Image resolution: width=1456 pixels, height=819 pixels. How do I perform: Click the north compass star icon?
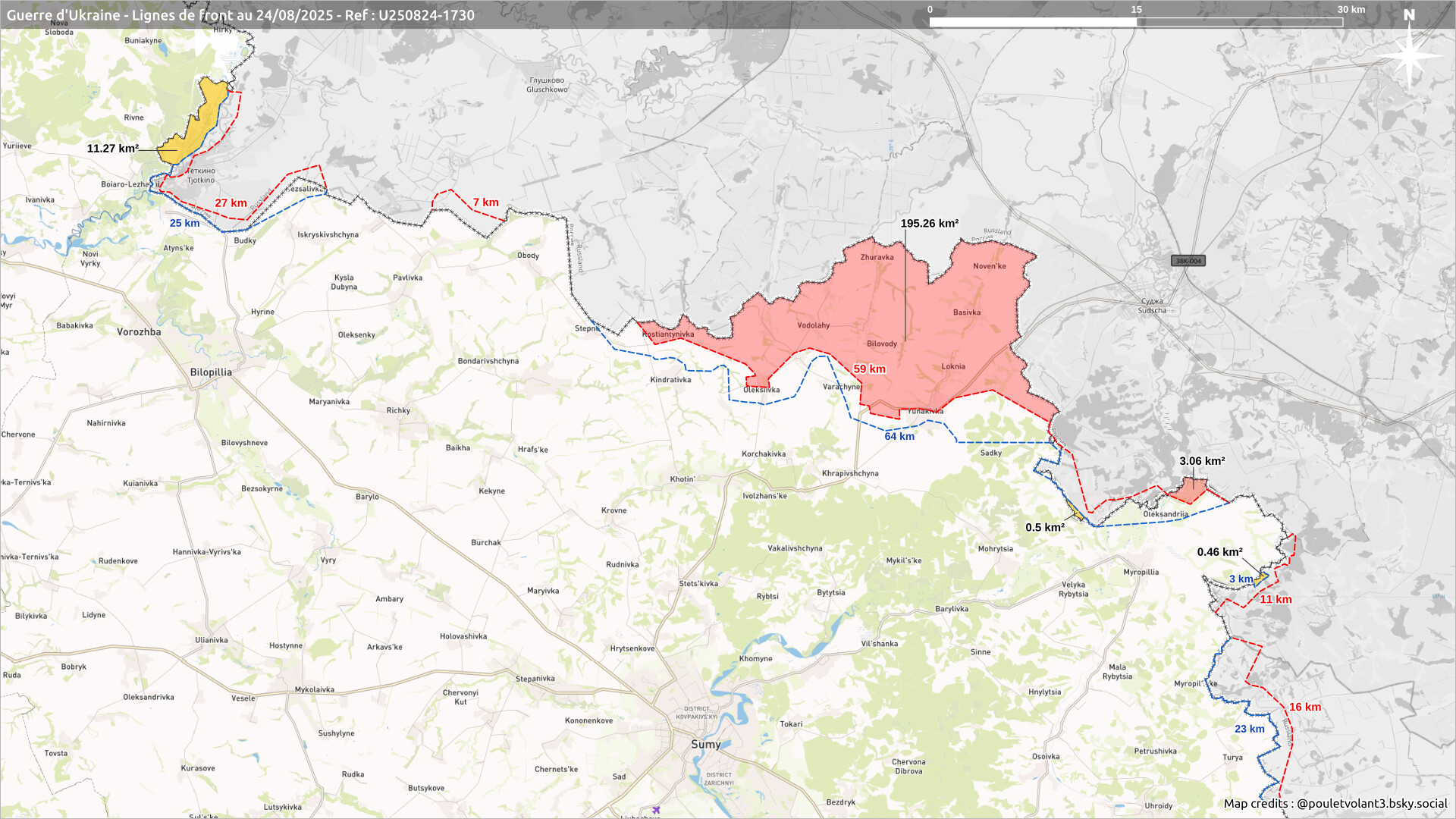(x=1409, y=55)
